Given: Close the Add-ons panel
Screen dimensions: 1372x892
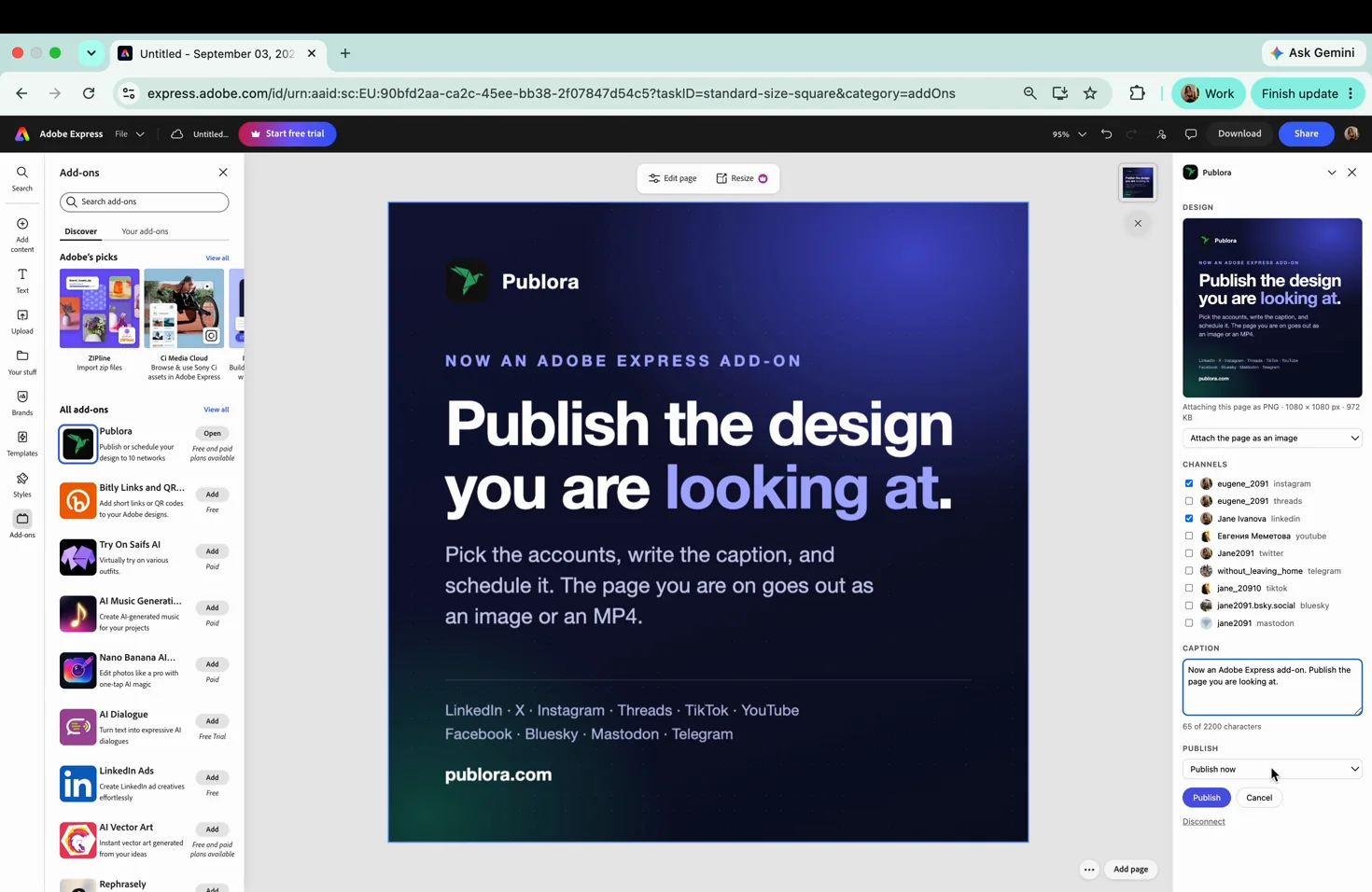Looking at the screenshot, I should click(223, 173).
